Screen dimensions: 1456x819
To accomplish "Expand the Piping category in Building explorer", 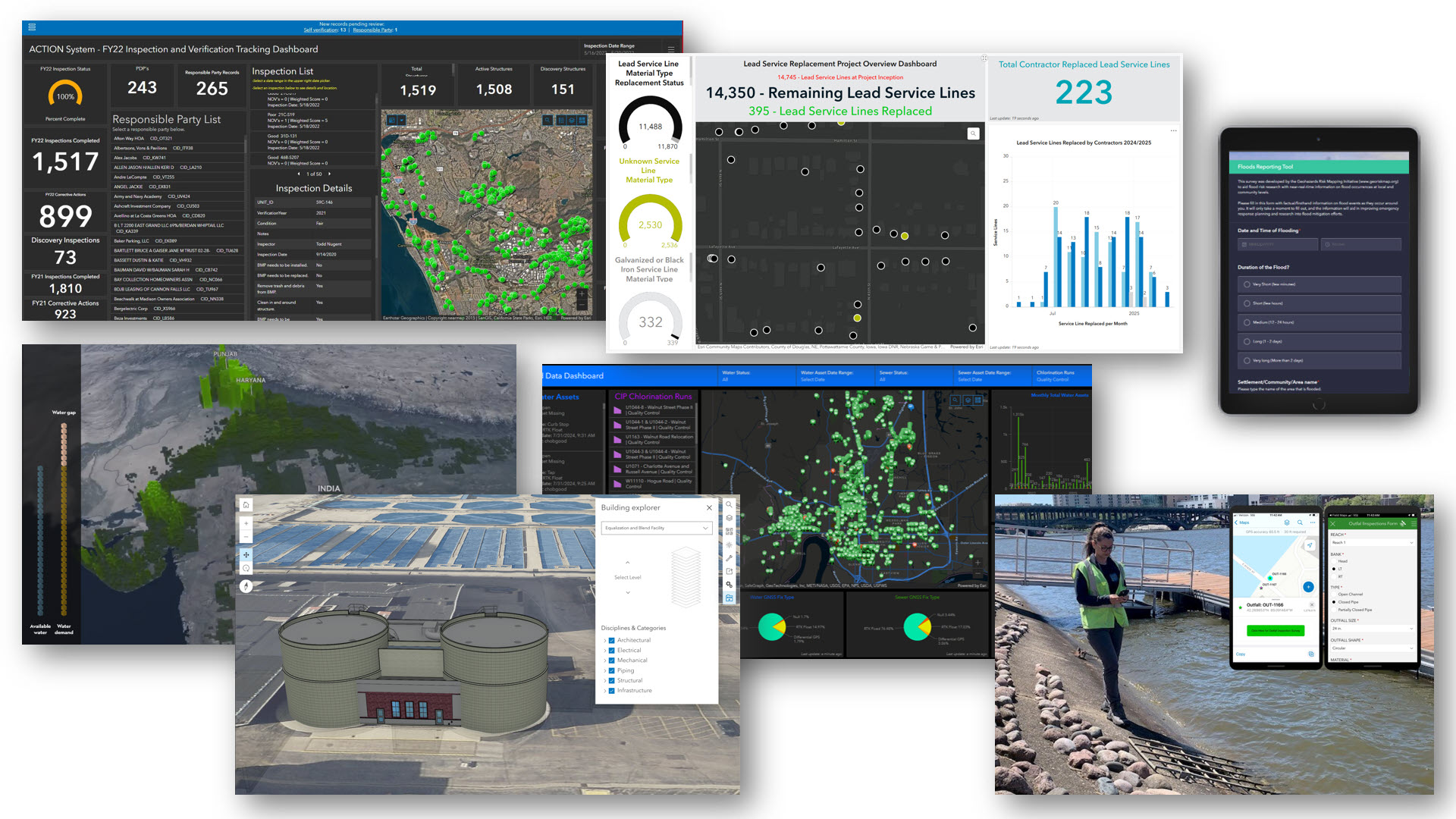I will [605, 670].
